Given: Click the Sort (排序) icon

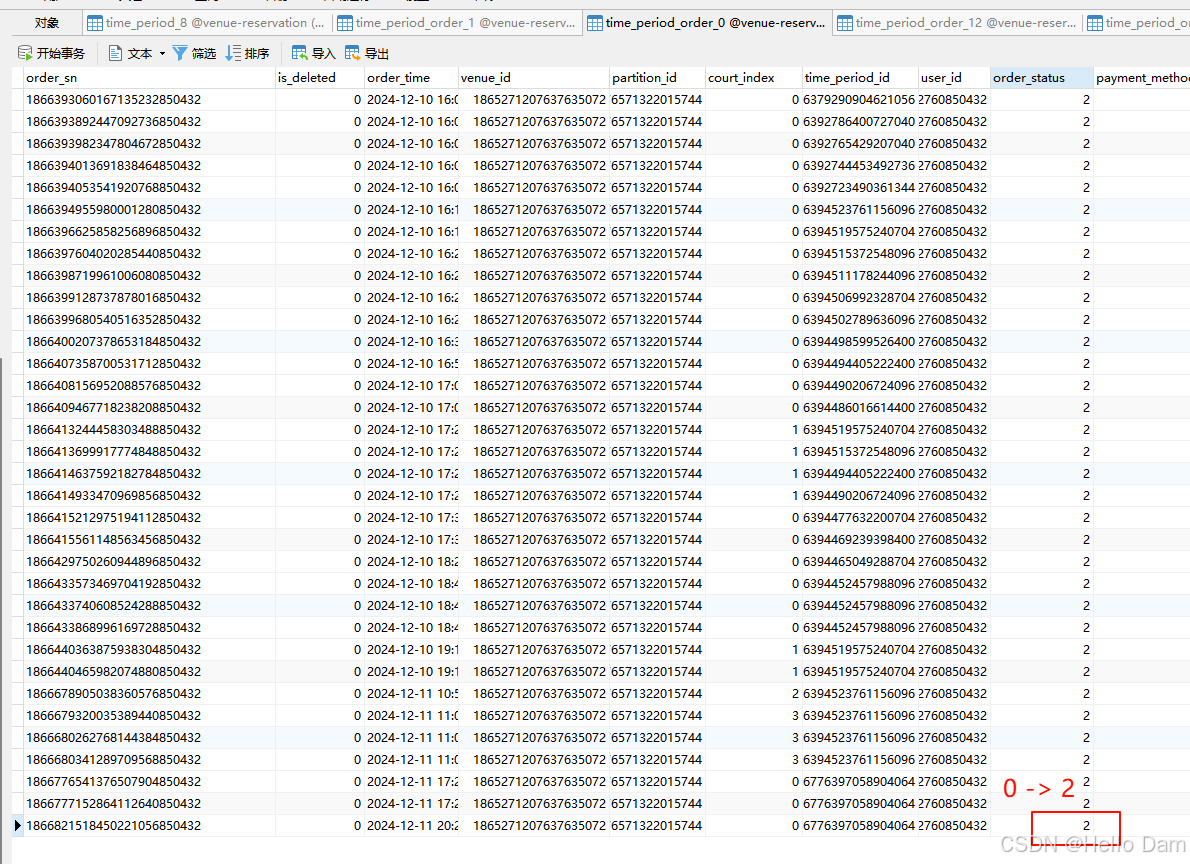Looking at the screenshot, I should (233, 53).
